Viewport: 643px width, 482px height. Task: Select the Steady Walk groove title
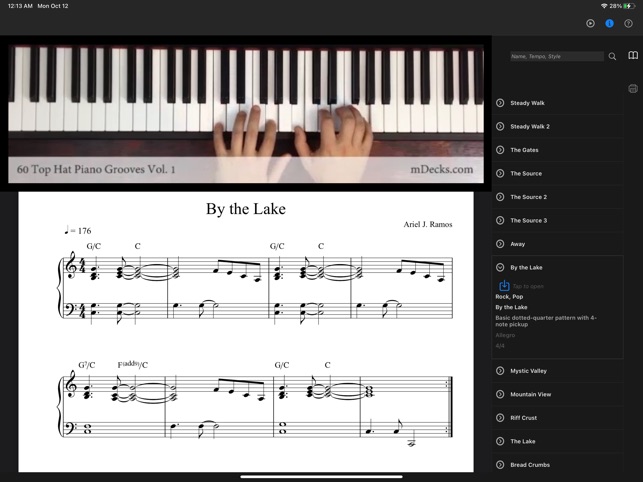(527, 103)
